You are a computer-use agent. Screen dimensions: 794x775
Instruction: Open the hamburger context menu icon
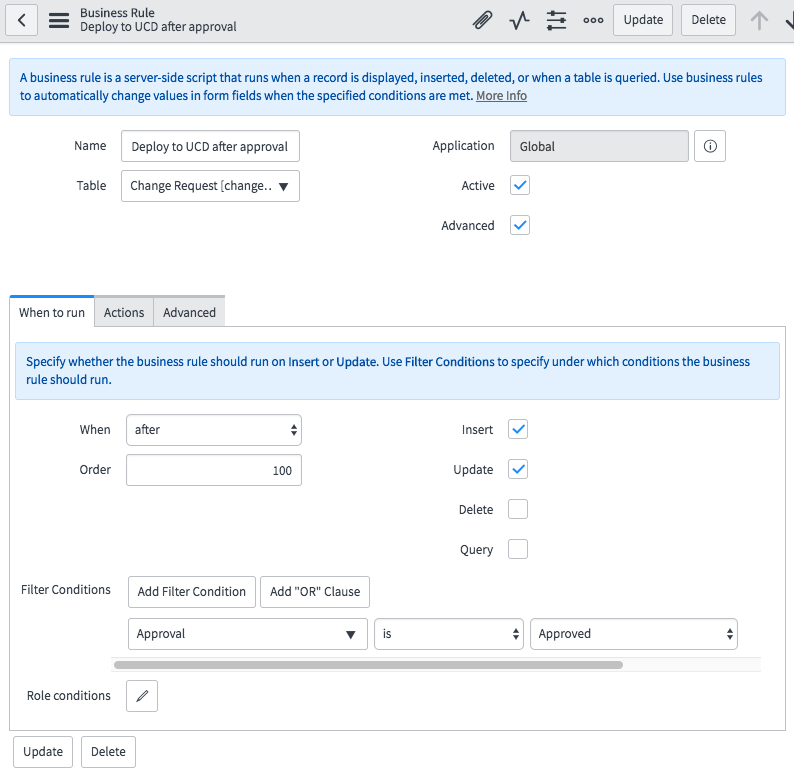pos(59,20)
